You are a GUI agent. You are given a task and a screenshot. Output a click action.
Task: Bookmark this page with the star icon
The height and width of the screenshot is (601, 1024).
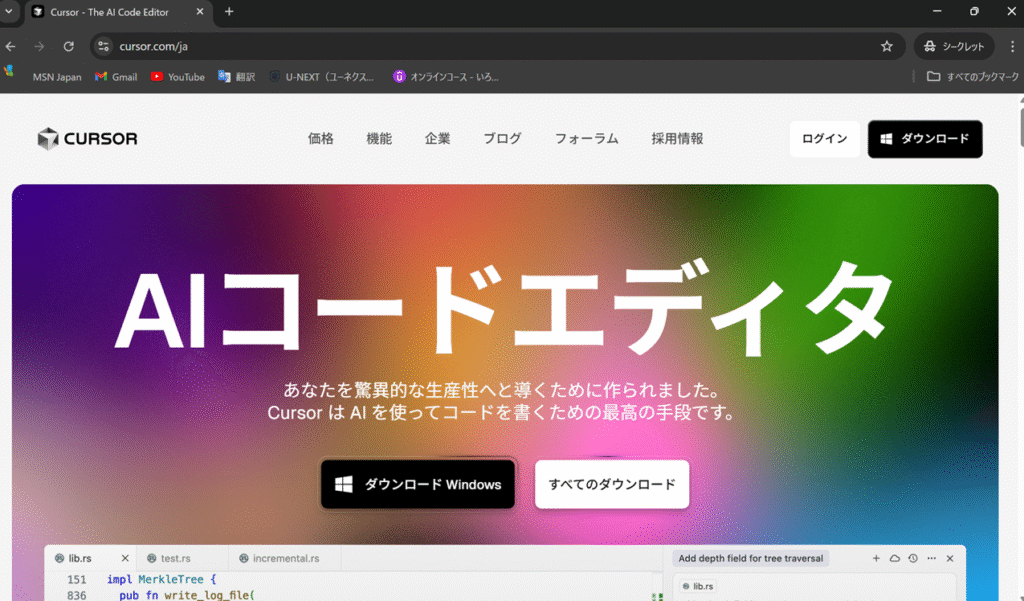tap(886, 46)
